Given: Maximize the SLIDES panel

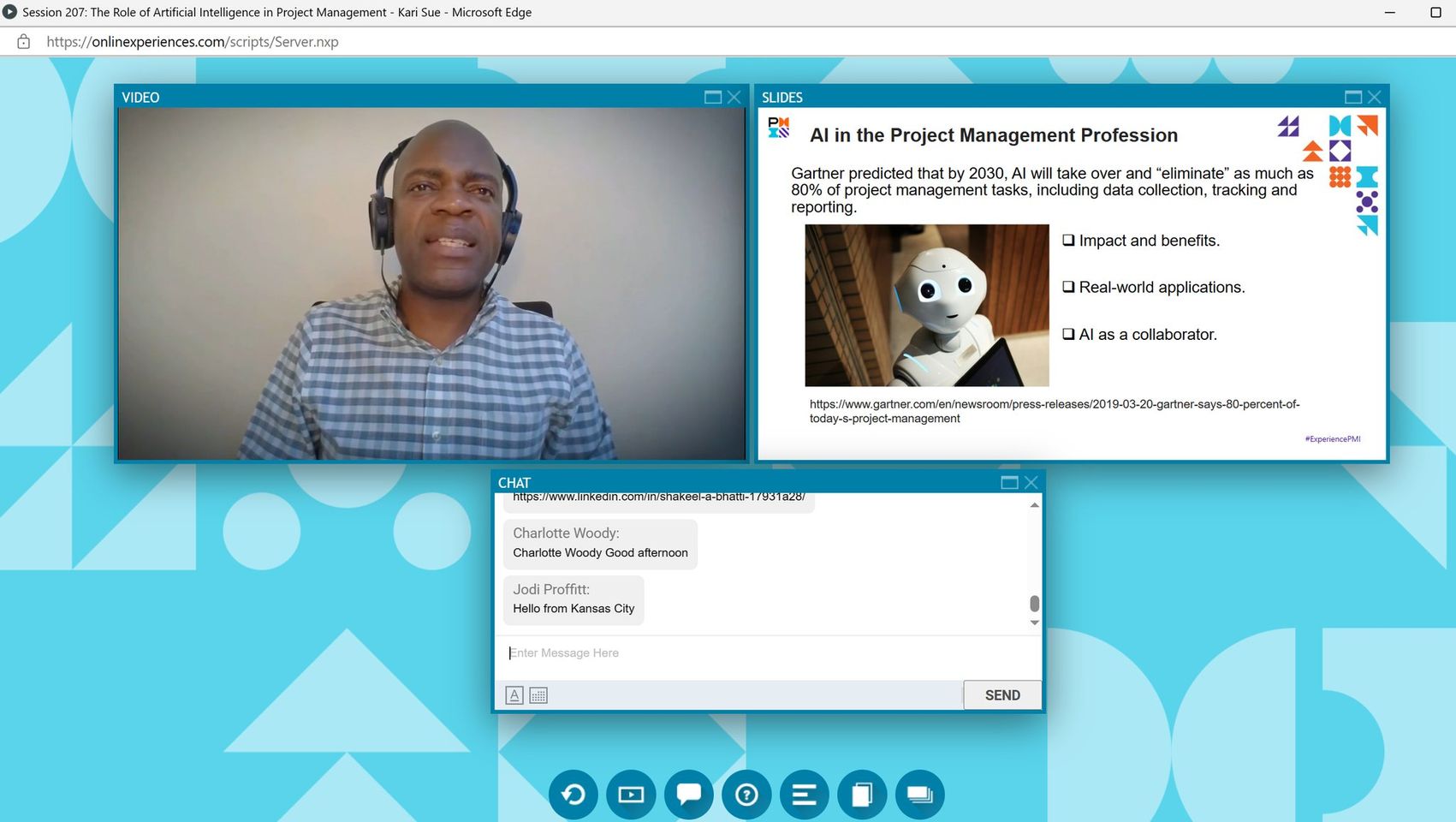Looking at the screenshot, I should 1352,98.
